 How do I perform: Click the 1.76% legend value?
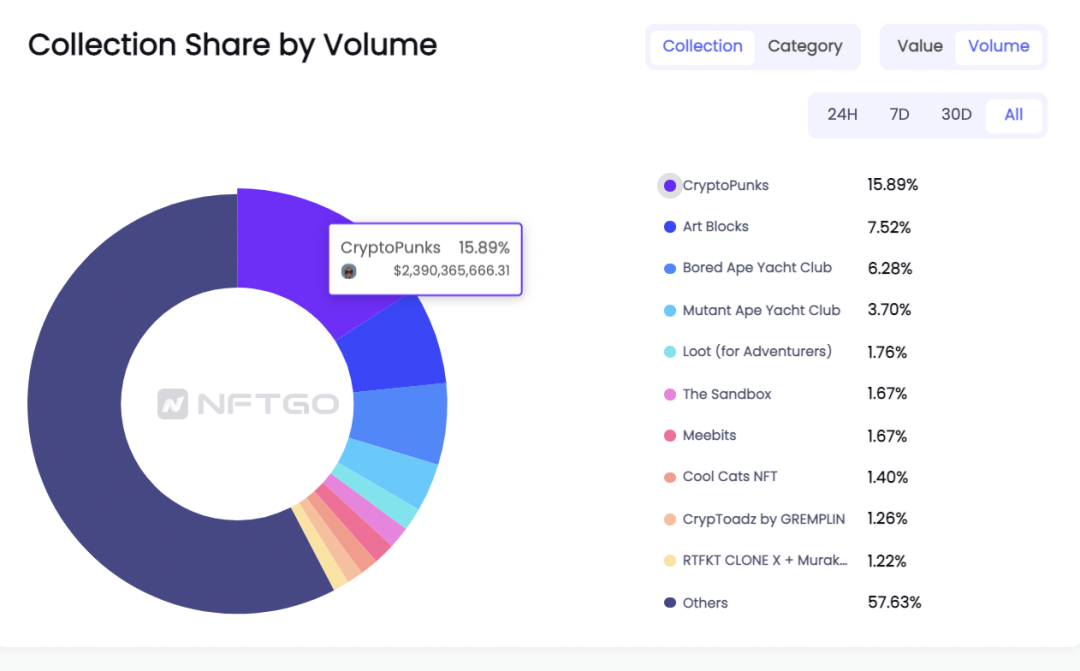886,353
